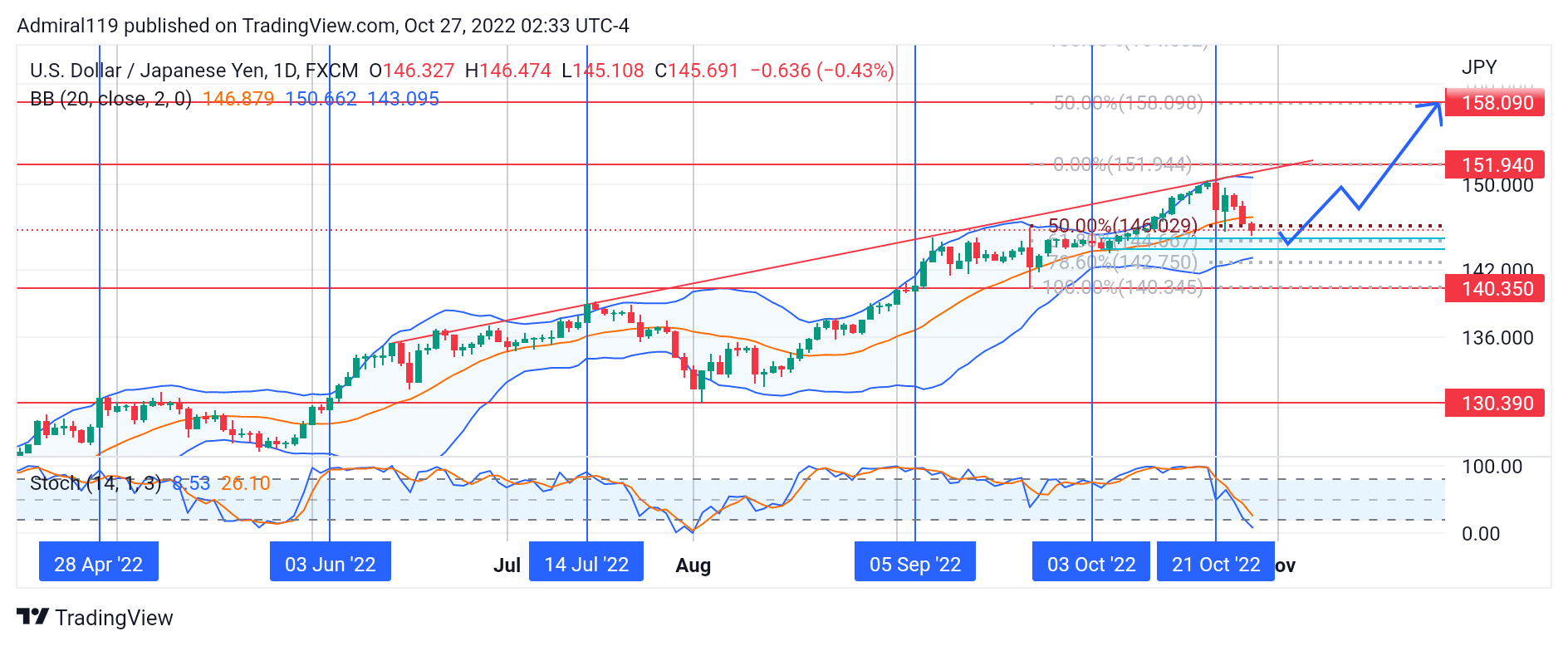Click the TradingView wordmark text

click(x=115, y=618)
